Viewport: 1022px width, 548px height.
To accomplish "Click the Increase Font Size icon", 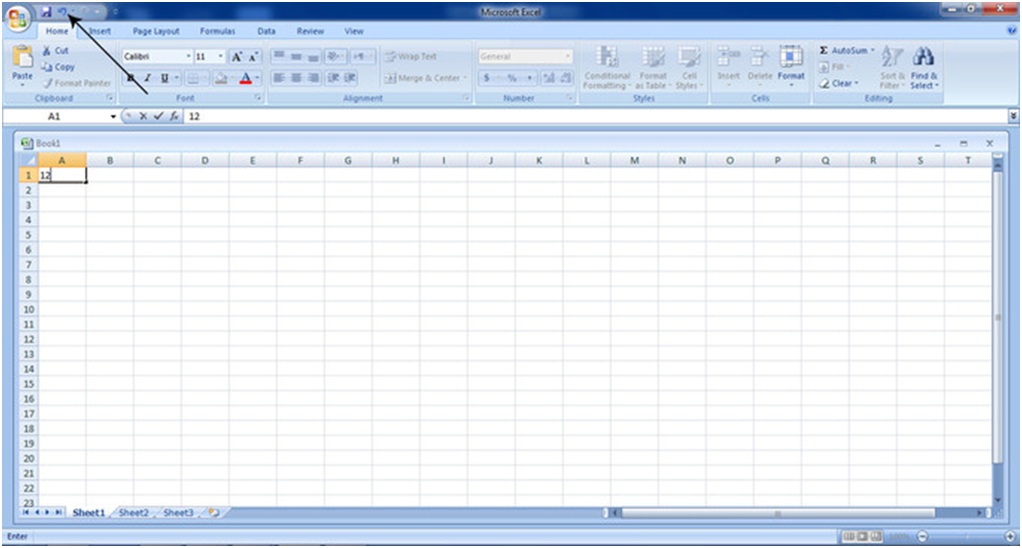I will [x=238, y=57].
